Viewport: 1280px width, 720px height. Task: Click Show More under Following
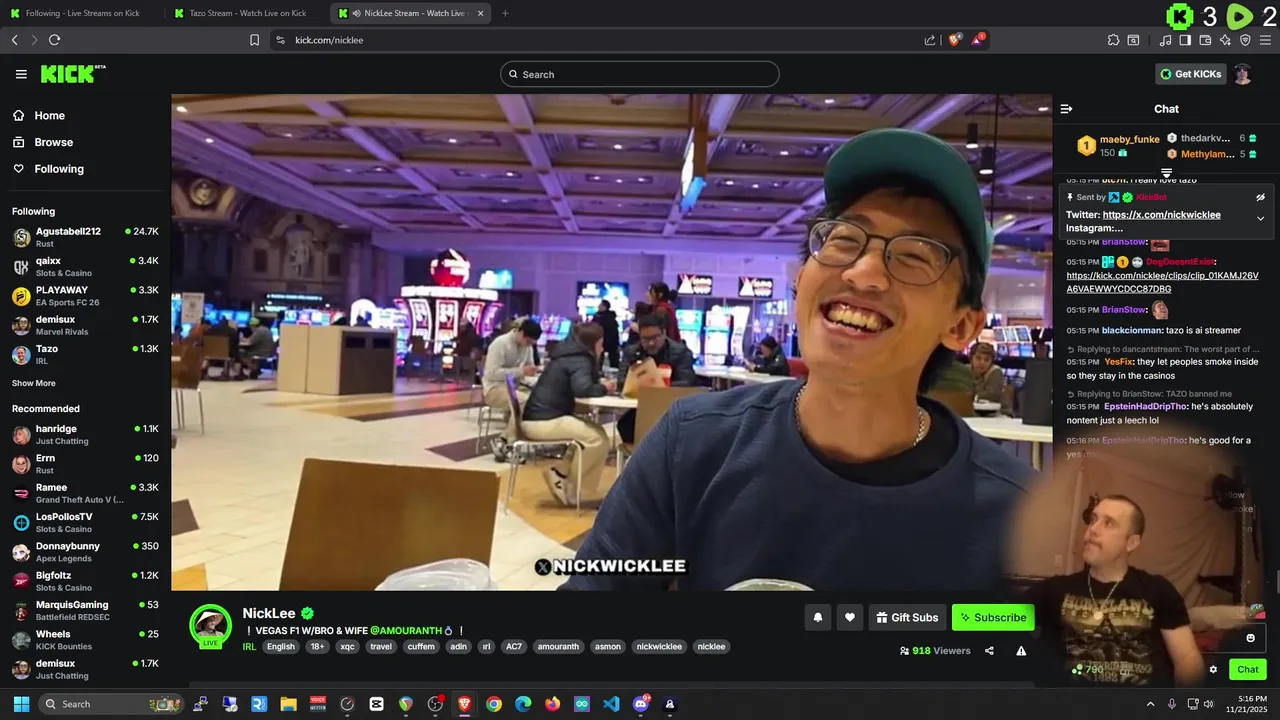(34, 383)
